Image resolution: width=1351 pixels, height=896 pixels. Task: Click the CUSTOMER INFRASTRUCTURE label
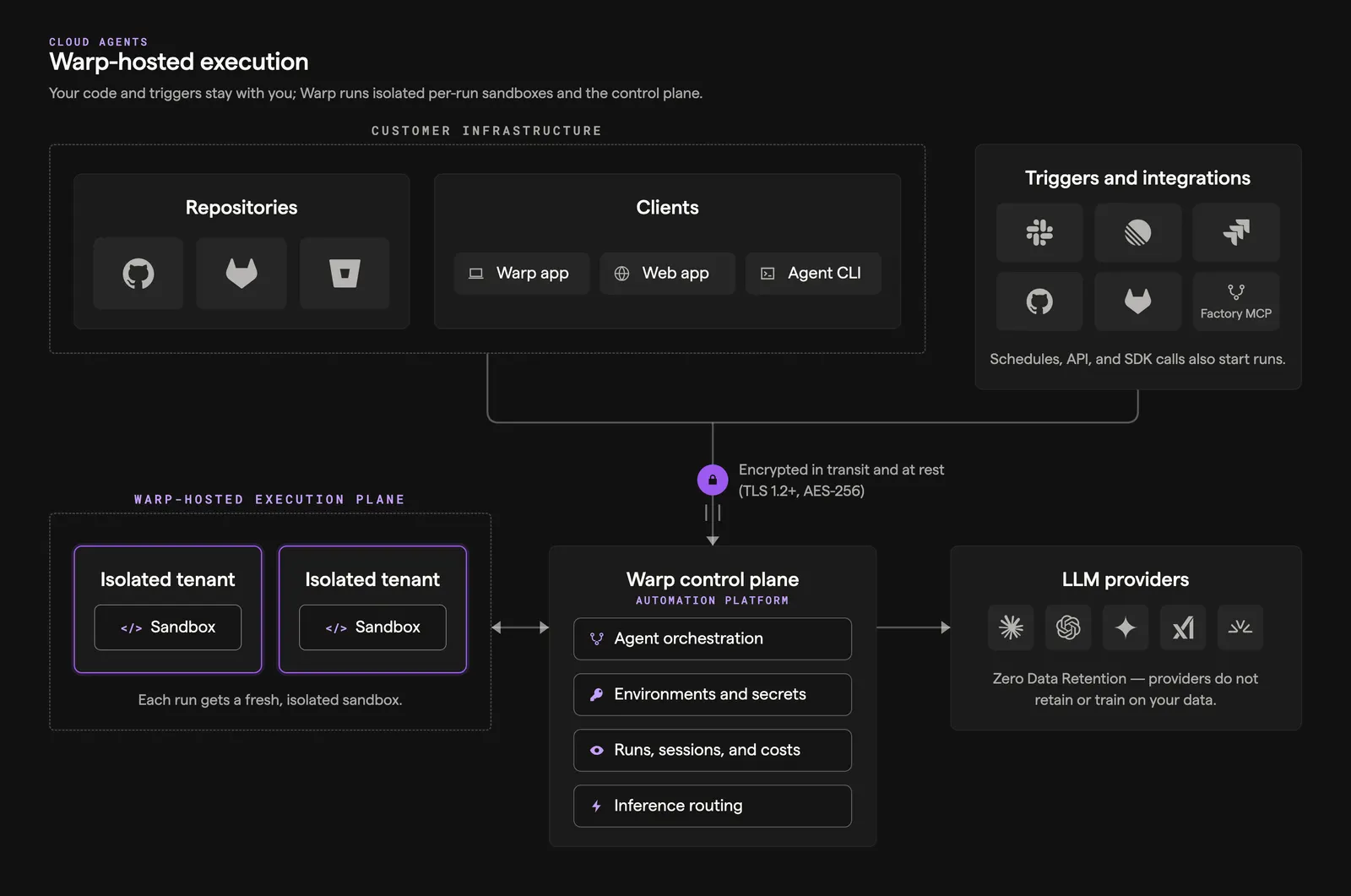tap(486, 131)
